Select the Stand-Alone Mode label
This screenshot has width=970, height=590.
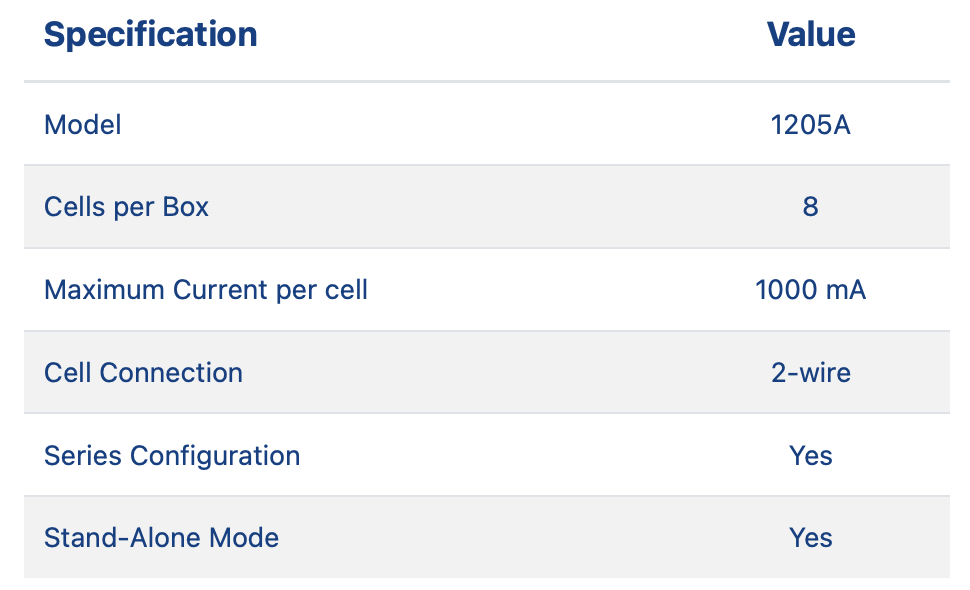161,537
